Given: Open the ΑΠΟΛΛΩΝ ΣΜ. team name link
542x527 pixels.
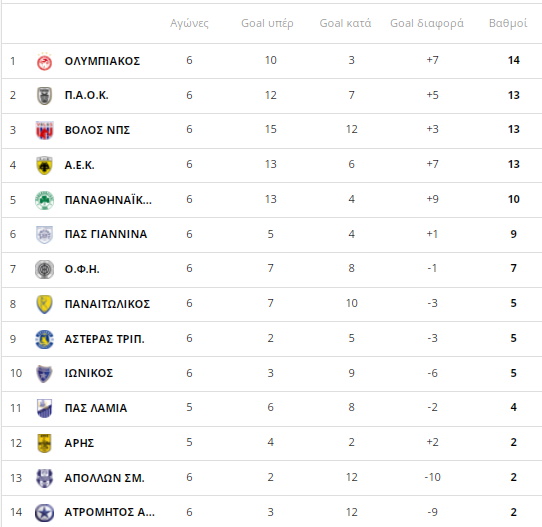Looking at the screenshot, I should (104, 478).
